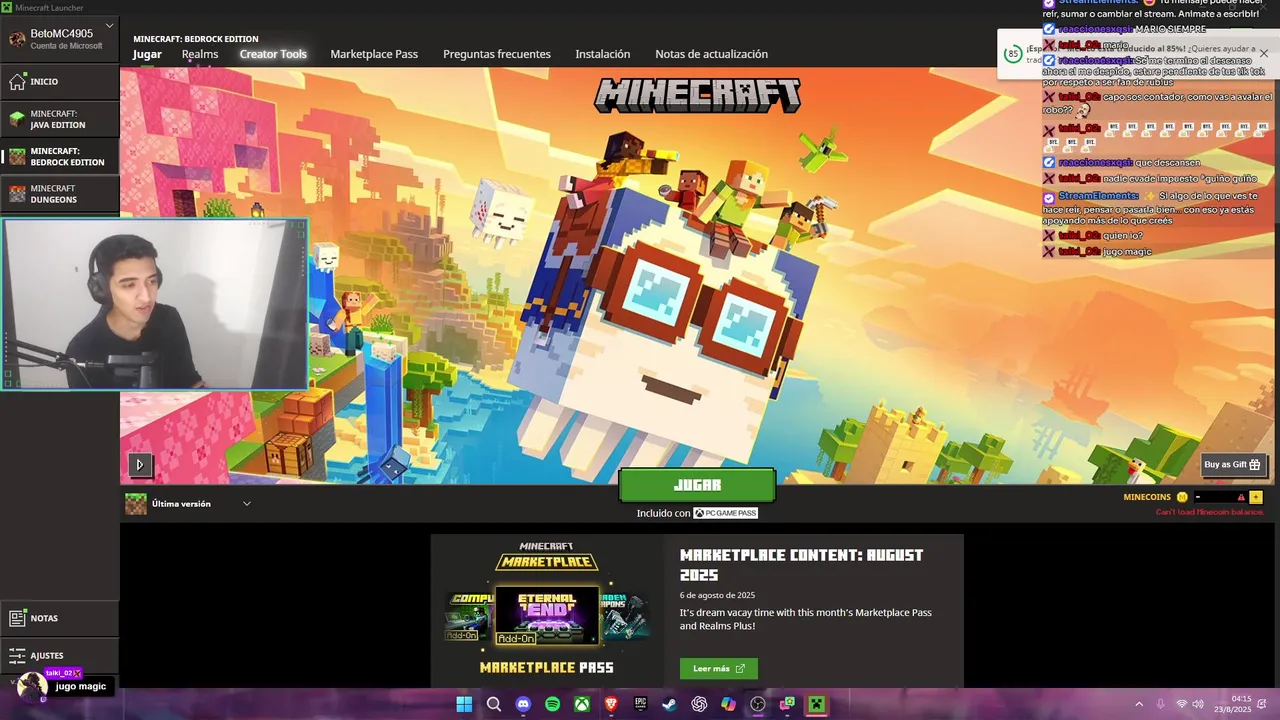The width and height of the screenshot is (1280, 720).
Task: Click the Leer más button
Action: (x=719, y=668)
